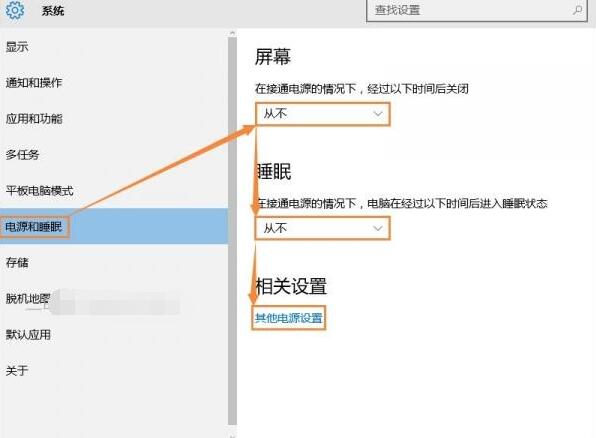Click the 屏幕 section heading
This screenshot has height=438, width=596.
[273, 57]
